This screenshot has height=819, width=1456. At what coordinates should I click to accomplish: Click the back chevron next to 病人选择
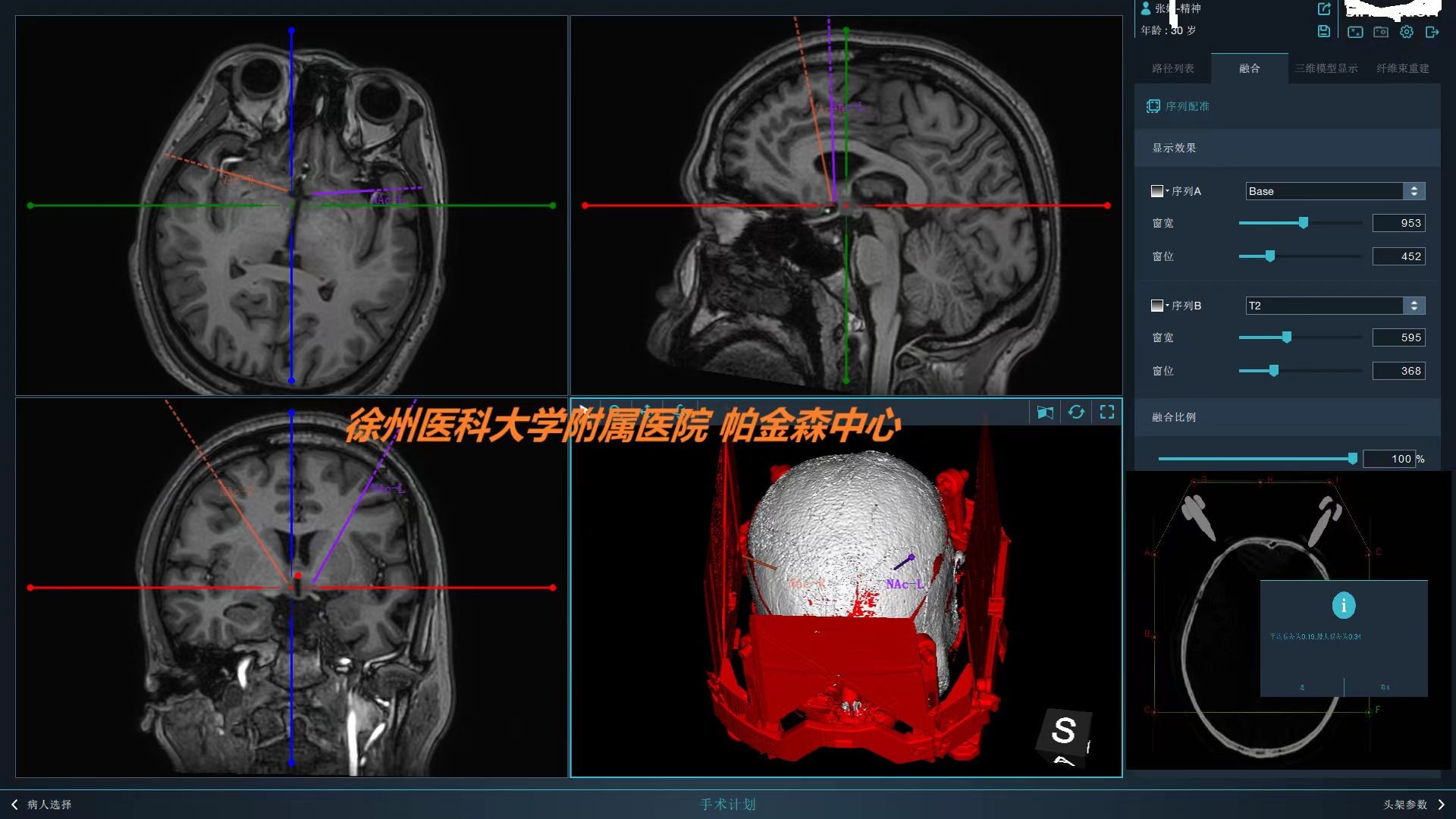tap(14, 805)
